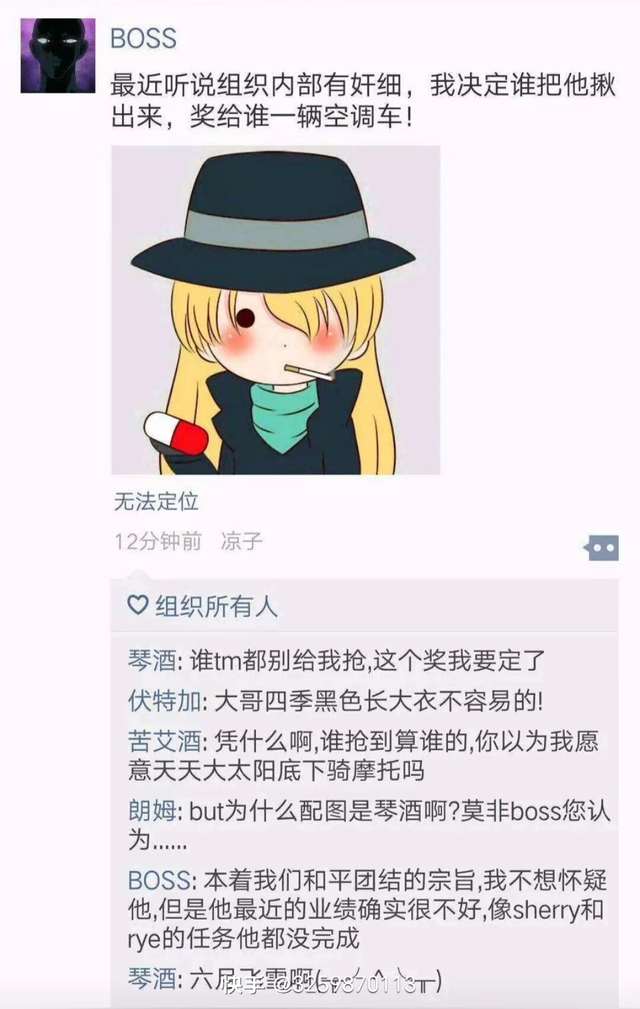Reply to 苦艾酒's motorcycle comment
This screenshot has height=1009, width=640.
click(x=363, y=755)
